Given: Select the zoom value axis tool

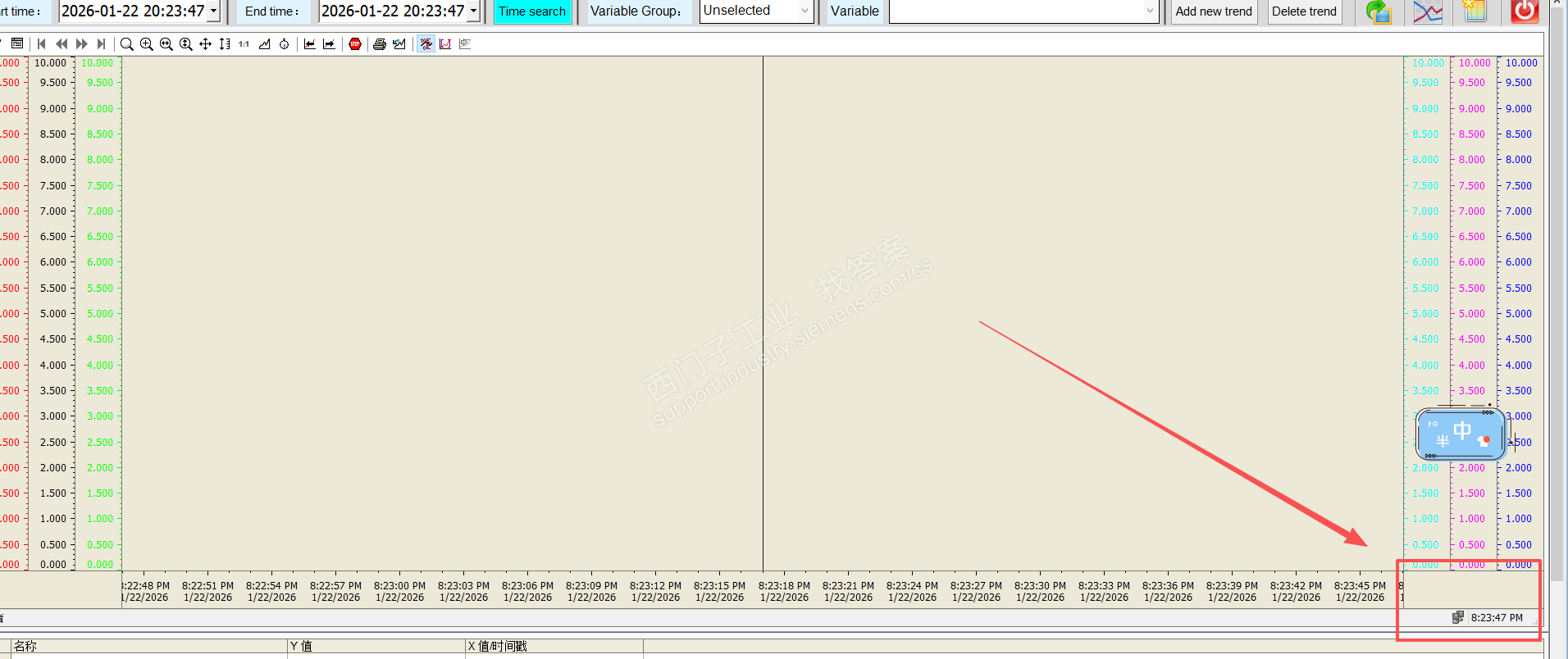Looking at the screenshot, I should [185, 43].
